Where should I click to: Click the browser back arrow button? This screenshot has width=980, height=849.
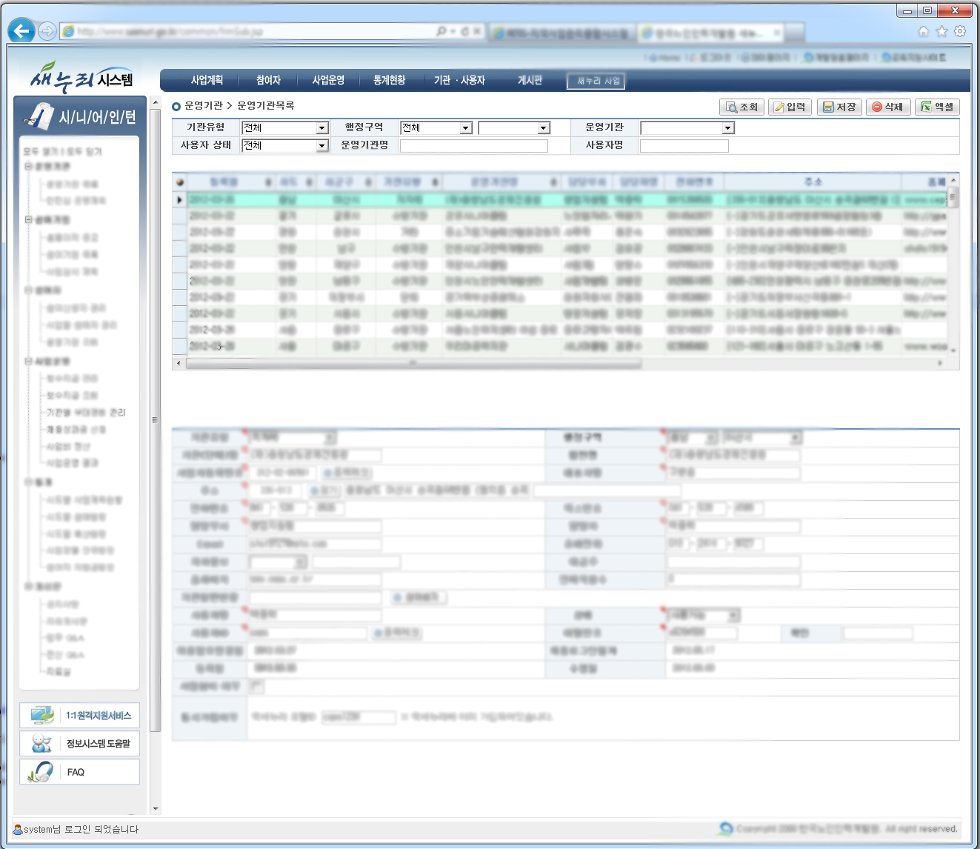(21, 31)
